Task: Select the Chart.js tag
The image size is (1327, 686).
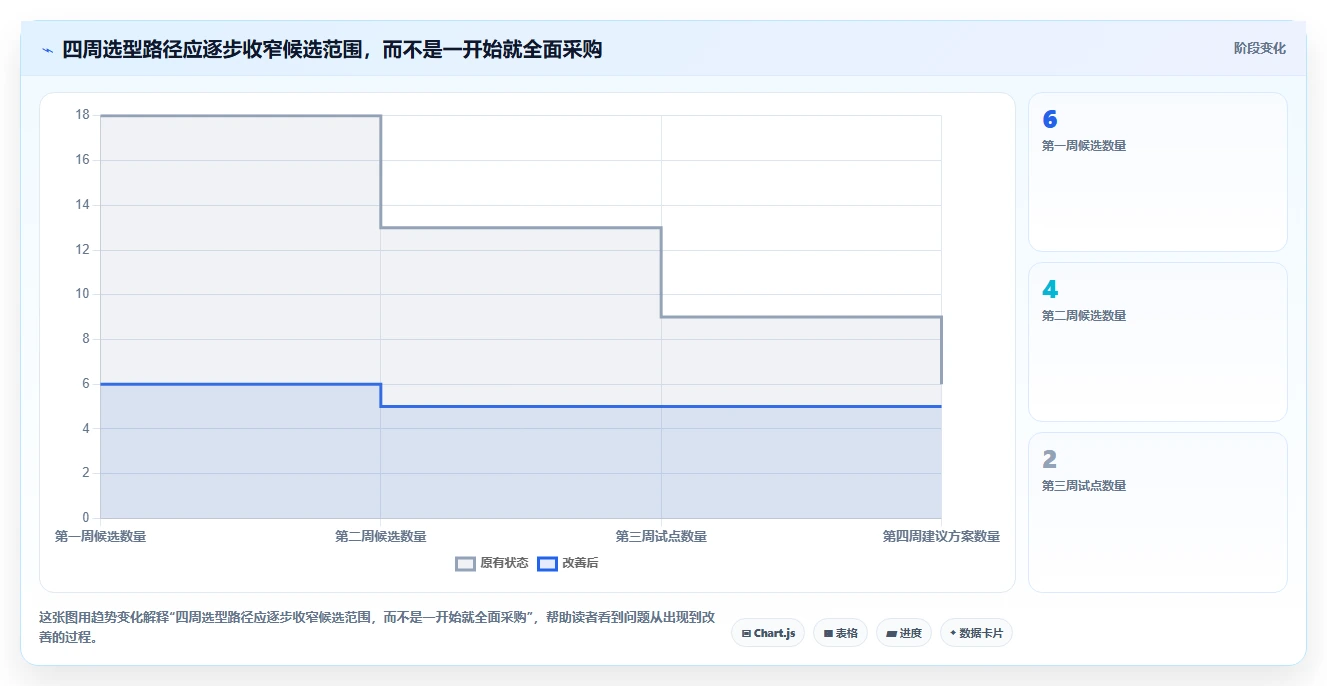Action: point(768,633)
